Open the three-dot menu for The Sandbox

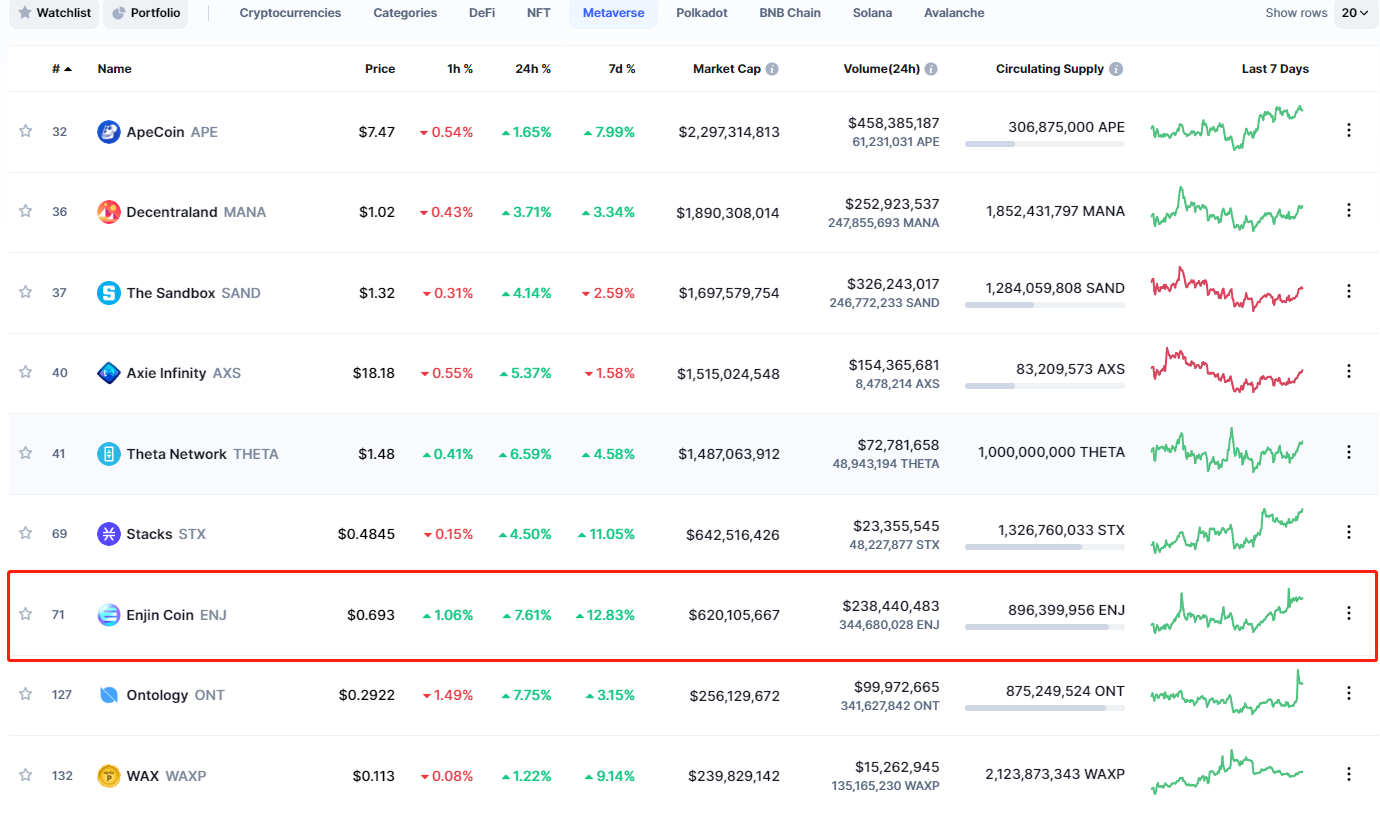click(x=1349, y=291)
